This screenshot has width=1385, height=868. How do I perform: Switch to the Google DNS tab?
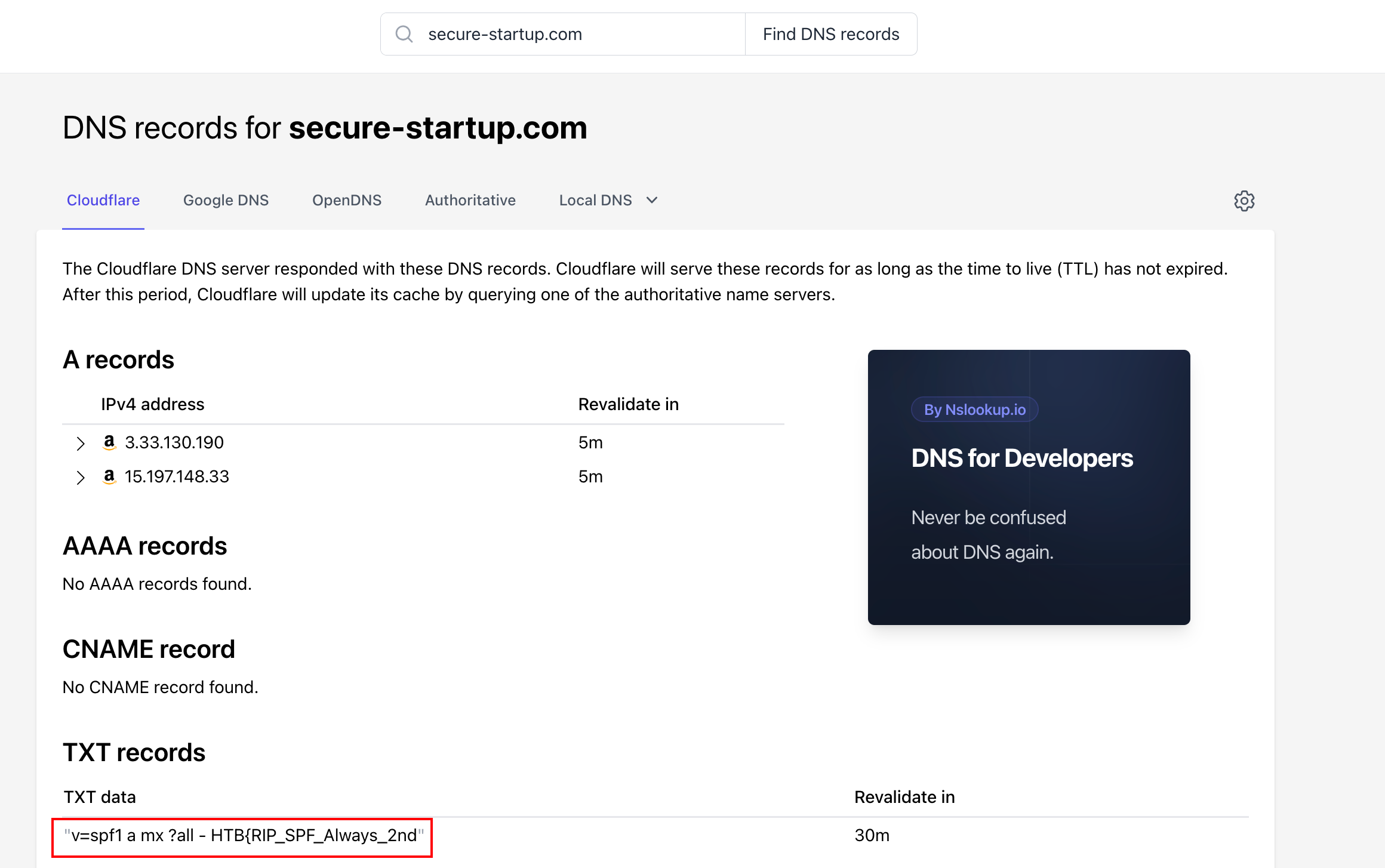pos(226,200)
